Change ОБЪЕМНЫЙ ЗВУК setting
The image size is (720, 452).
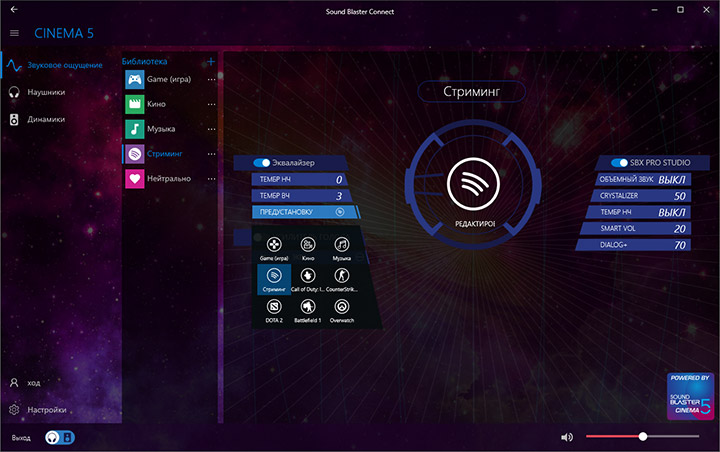643,179
